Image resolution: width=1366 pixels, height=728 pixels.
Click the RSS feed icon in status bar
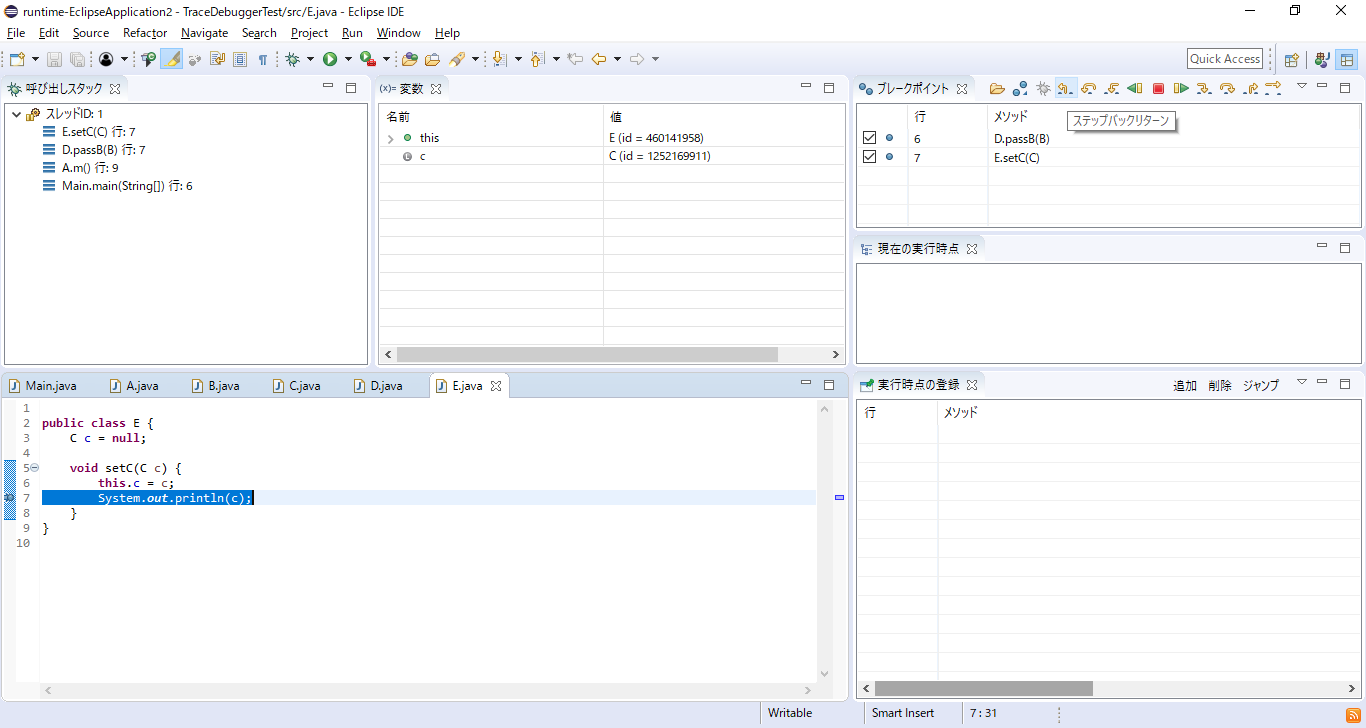(1352, 713)
